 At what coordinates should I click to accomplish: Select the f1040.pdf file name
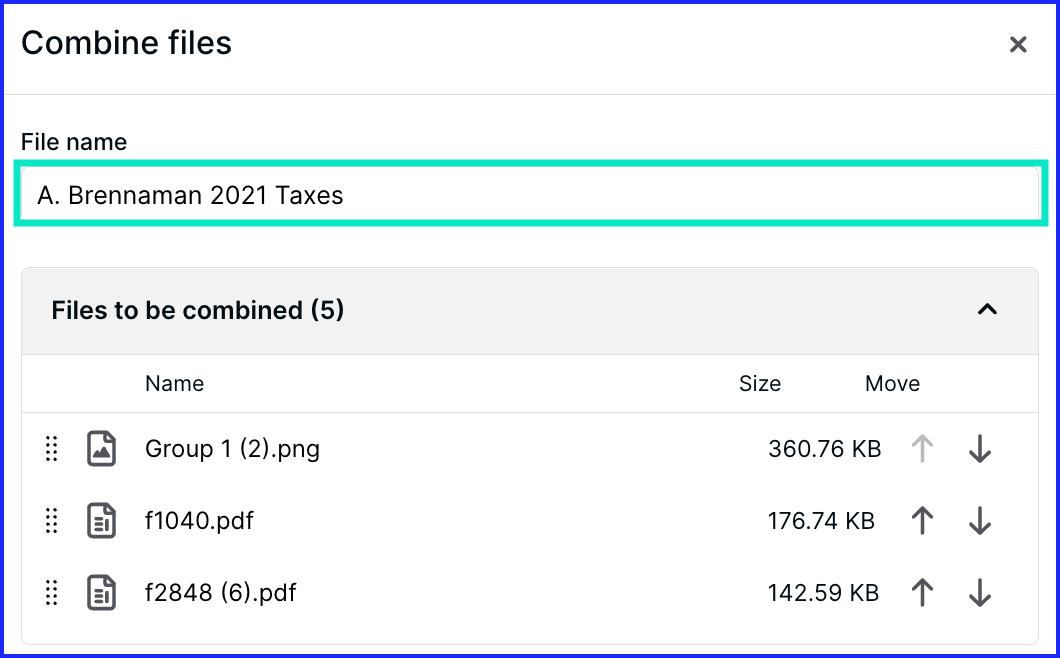point(199,521)
